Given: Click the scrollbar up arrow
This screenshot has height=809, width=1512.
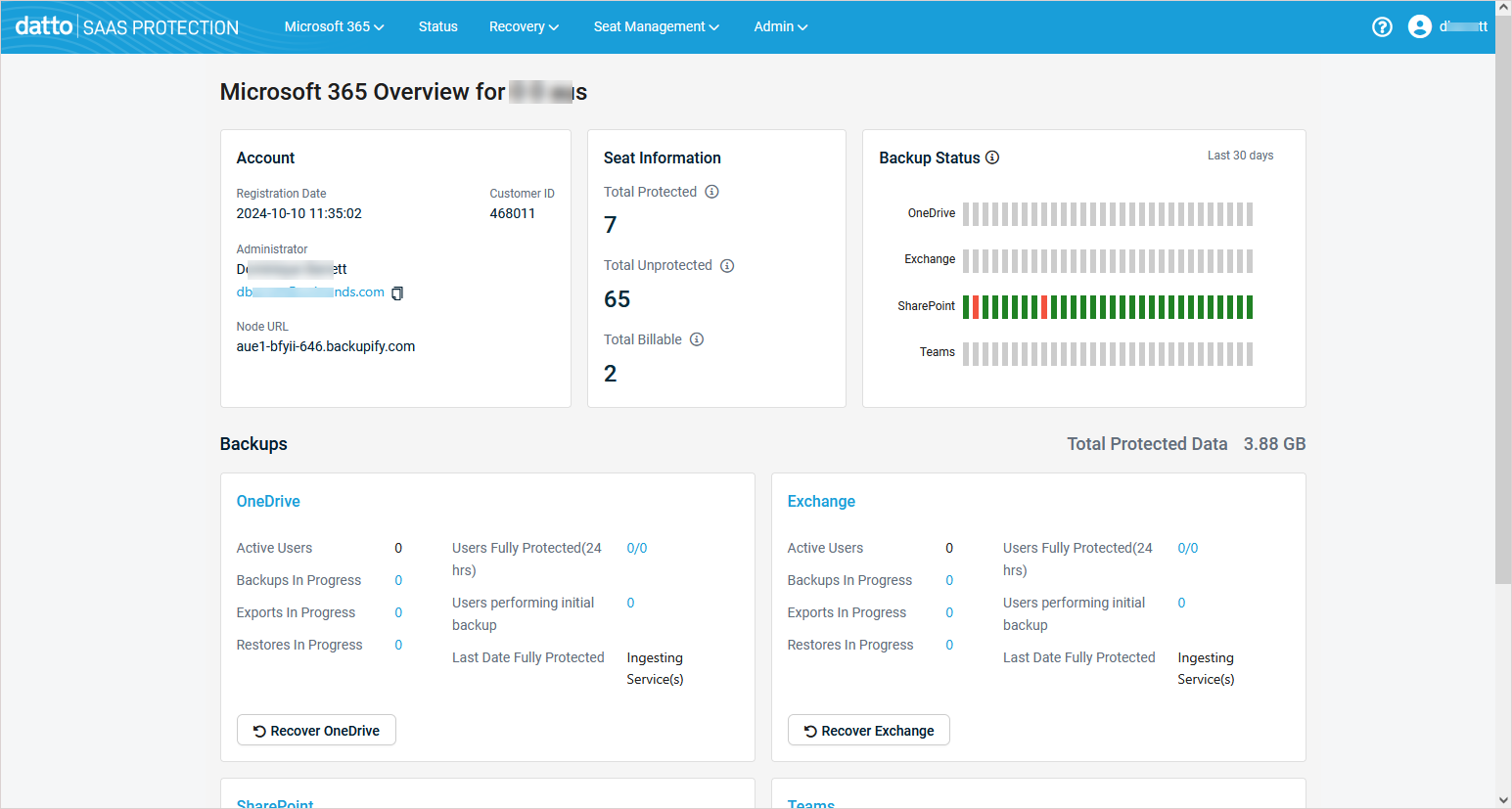Looking at the screenshot, I should (x=1503, y=7).
